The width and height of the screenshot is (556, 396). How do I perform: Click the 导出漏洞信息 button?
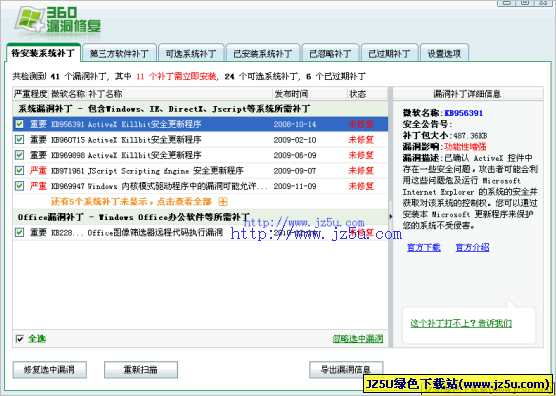click(x=346, y=370)
